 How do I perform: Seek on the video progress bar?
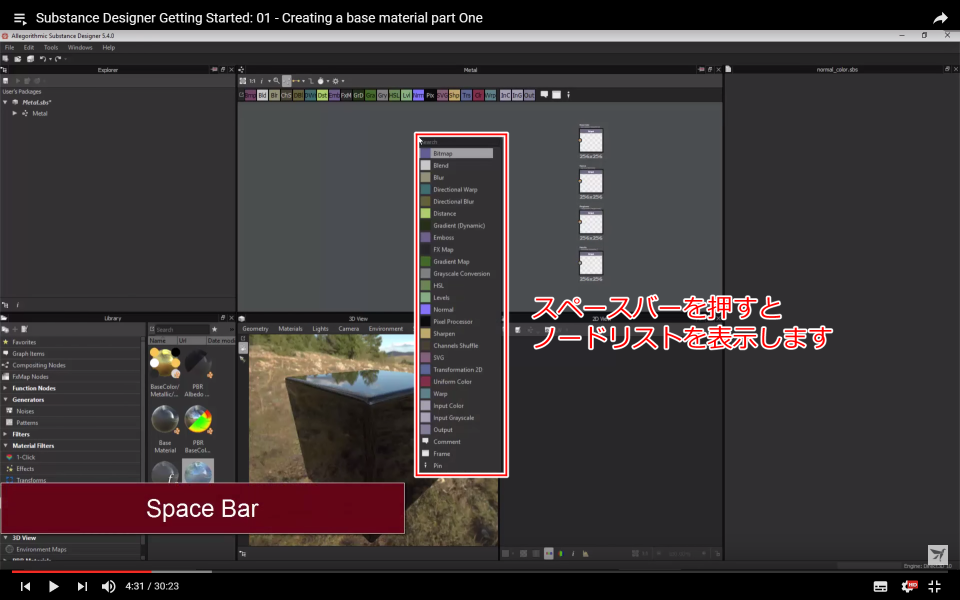(x=479, y=572)
